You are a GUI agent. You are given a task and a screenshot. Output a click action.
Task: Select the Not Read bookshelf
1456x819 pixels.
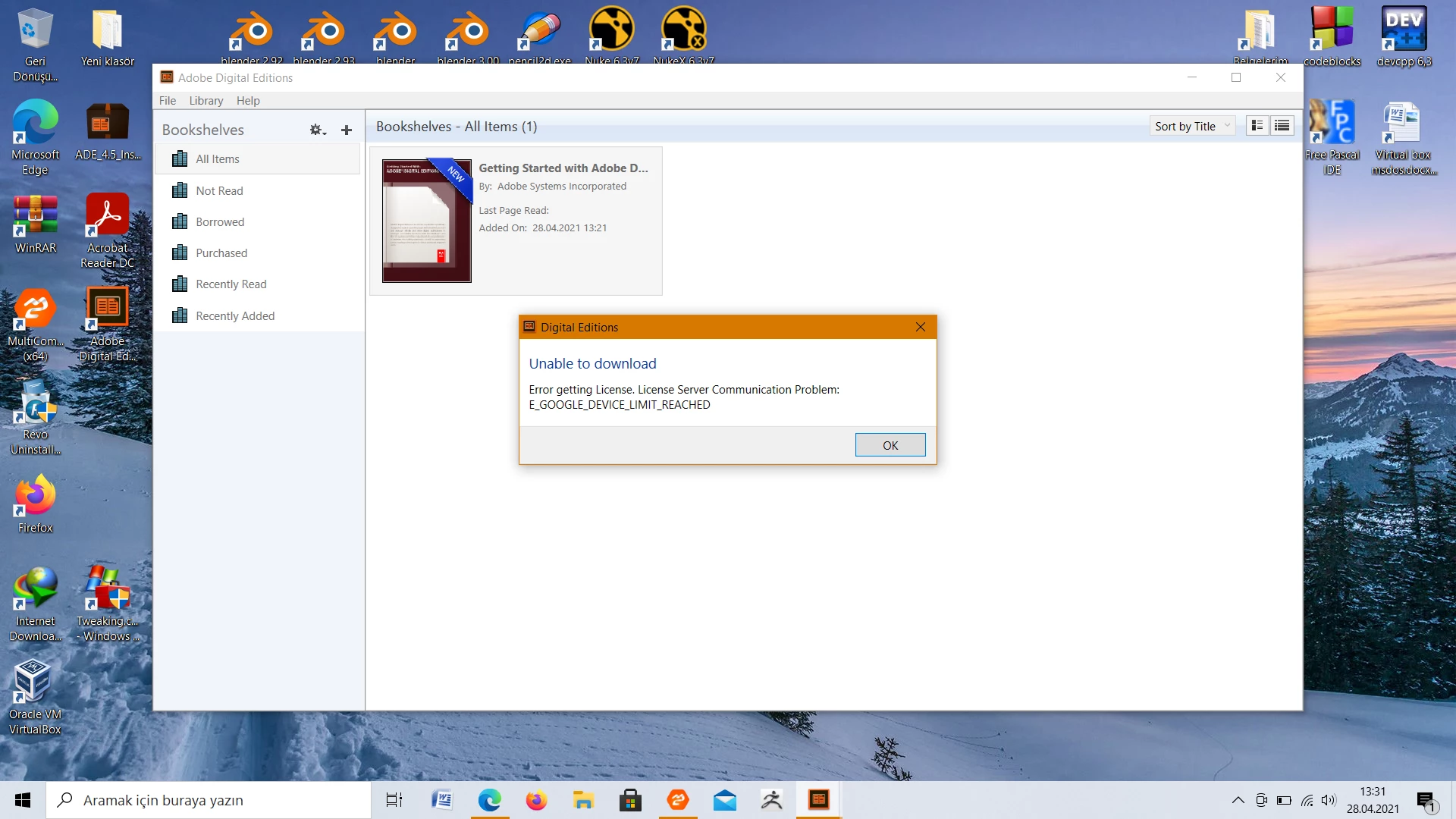coord(219,191)
